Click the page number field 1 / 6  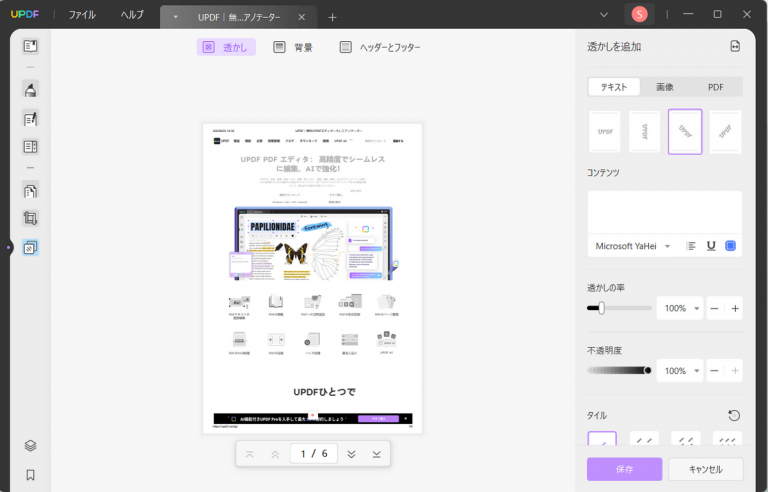pos(314,454)
